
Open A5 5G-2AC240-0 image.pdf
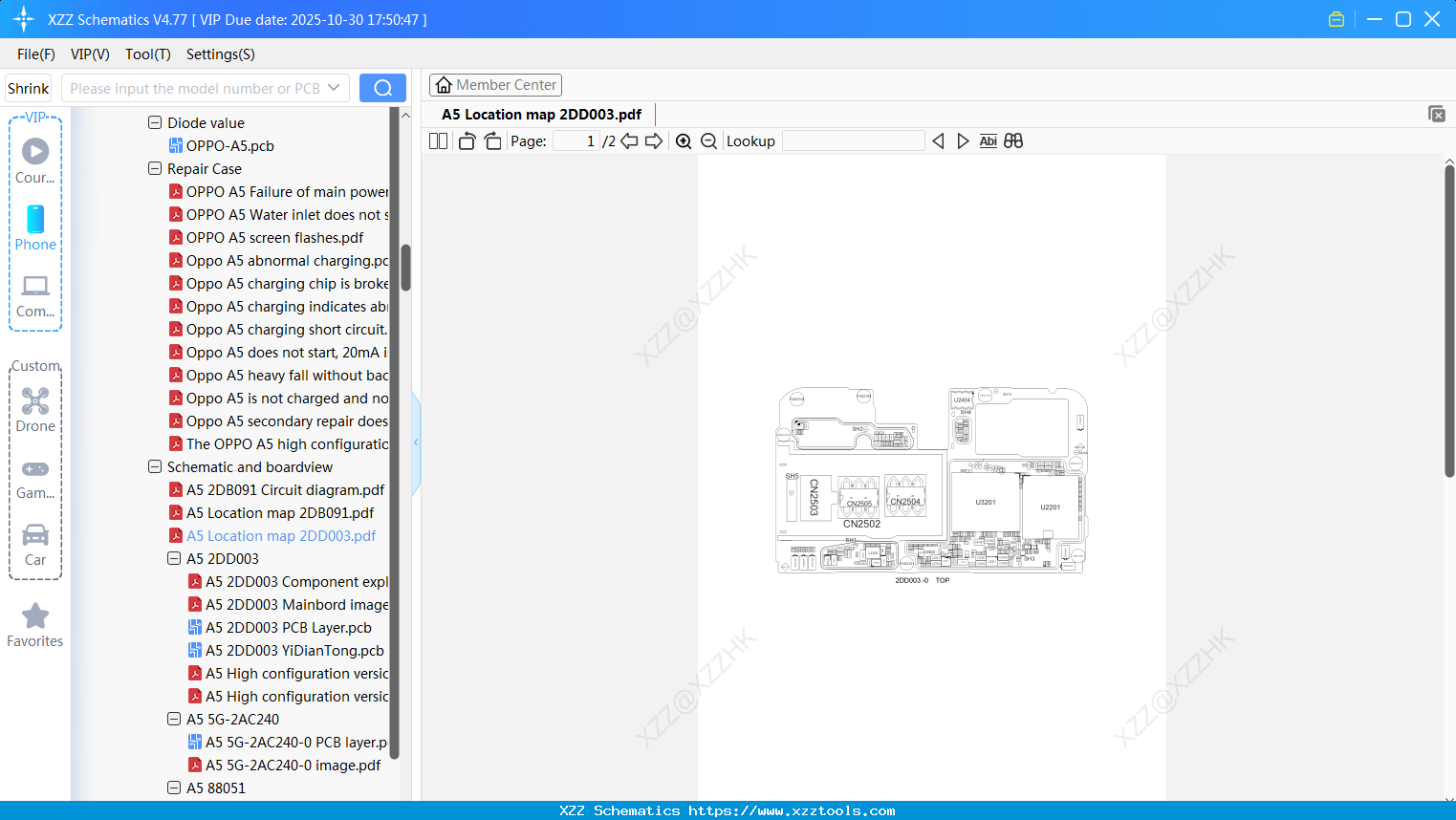[293, 766]
